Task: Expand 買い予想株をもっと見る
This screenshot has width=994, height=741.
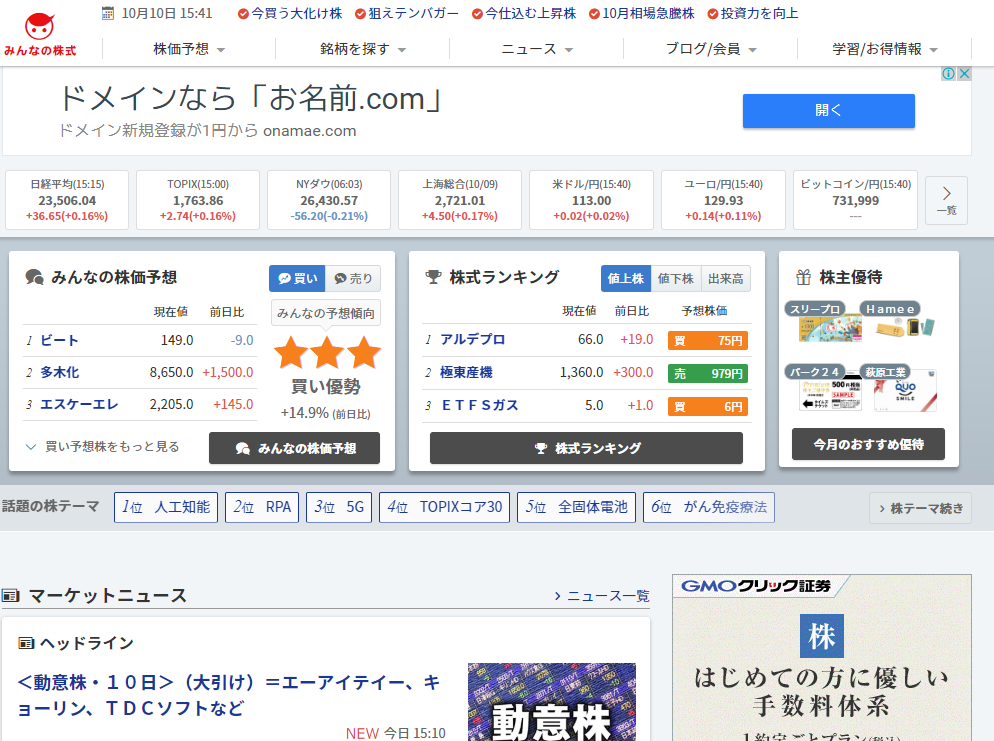Action: point(103,447)
